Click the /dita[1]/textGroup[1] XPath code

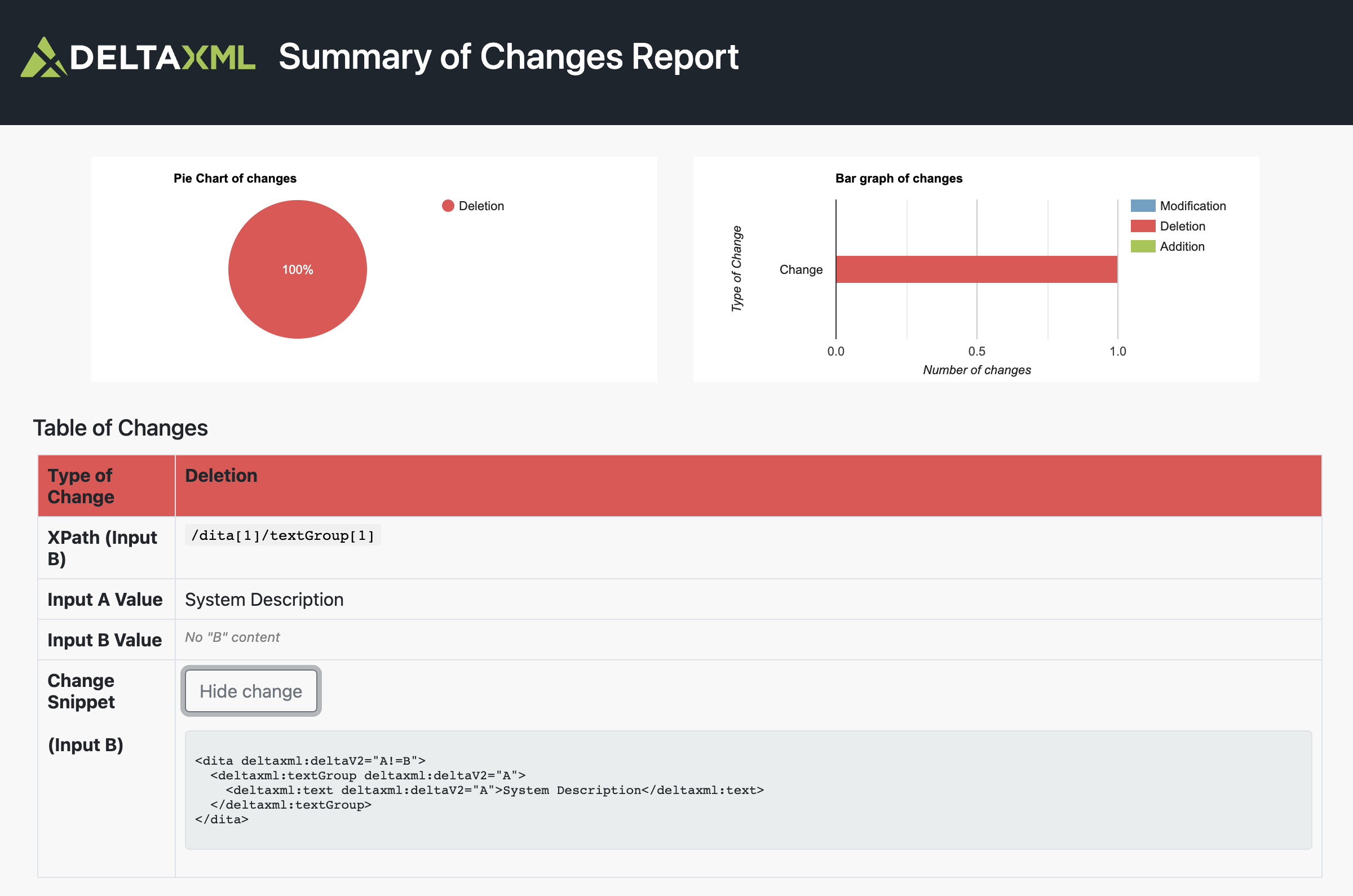click(282, 535)
